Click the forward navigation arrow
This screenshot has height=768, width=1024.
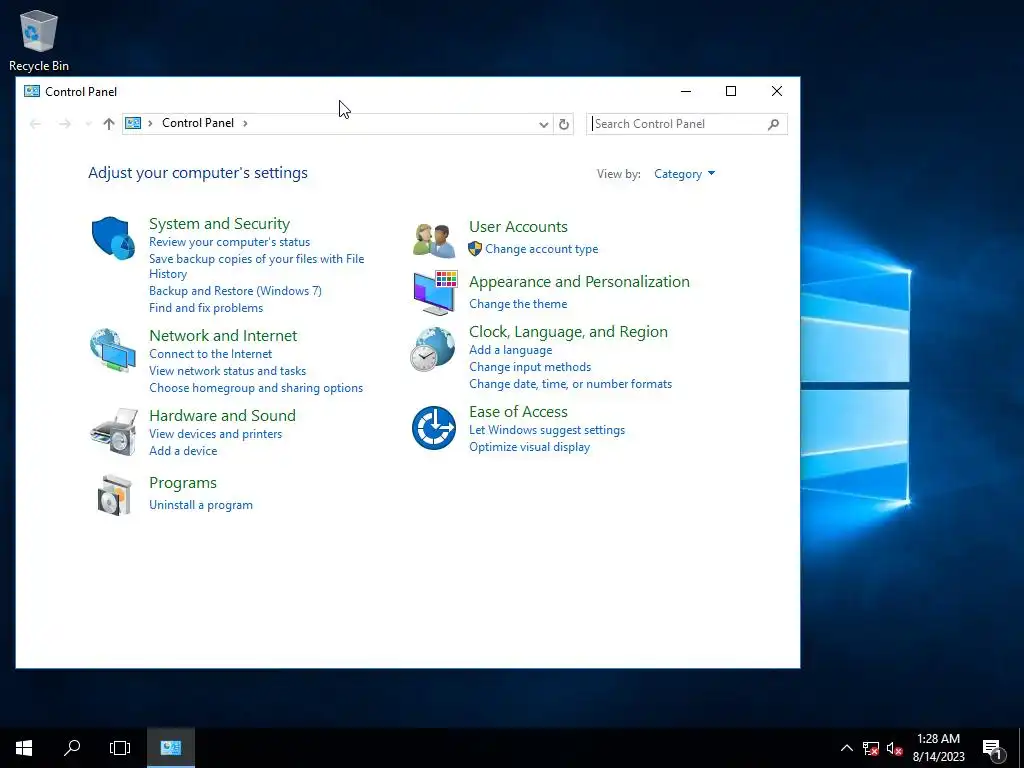click(65, 123)
